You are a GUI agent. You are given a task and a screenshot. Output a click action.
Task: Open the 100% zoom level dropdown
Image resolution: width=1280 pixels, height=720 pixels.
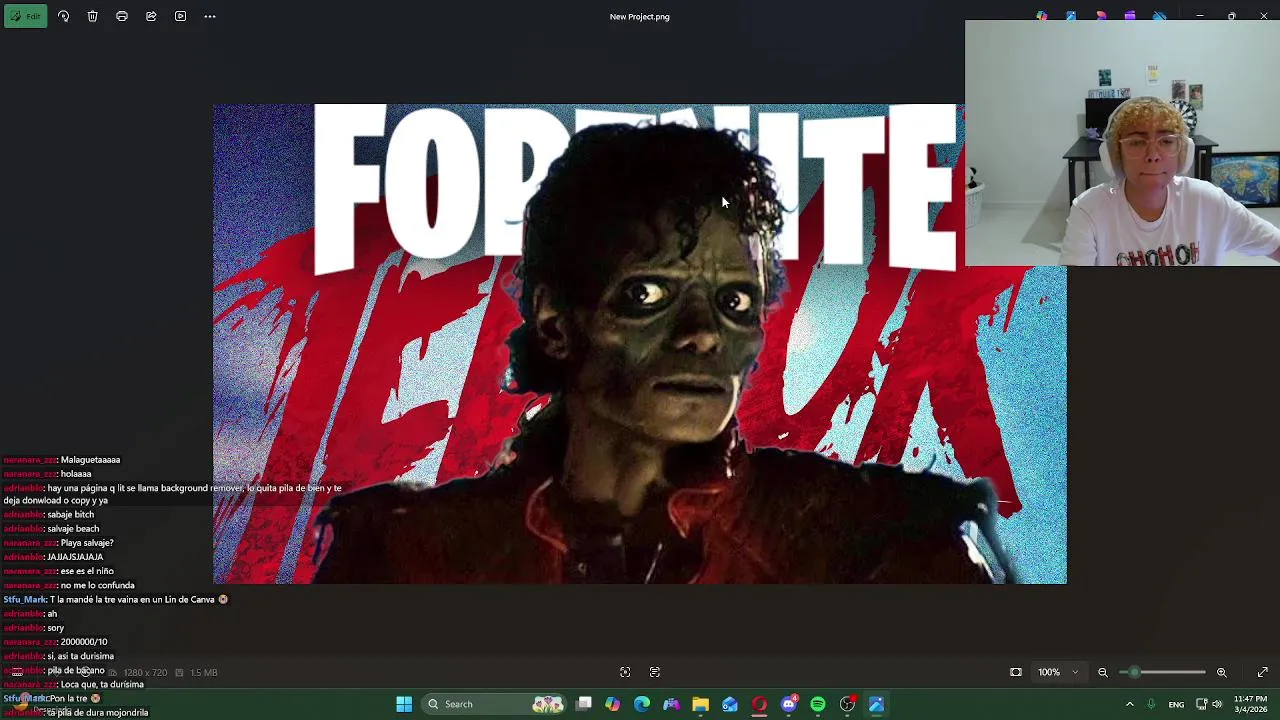[1058, 672]
